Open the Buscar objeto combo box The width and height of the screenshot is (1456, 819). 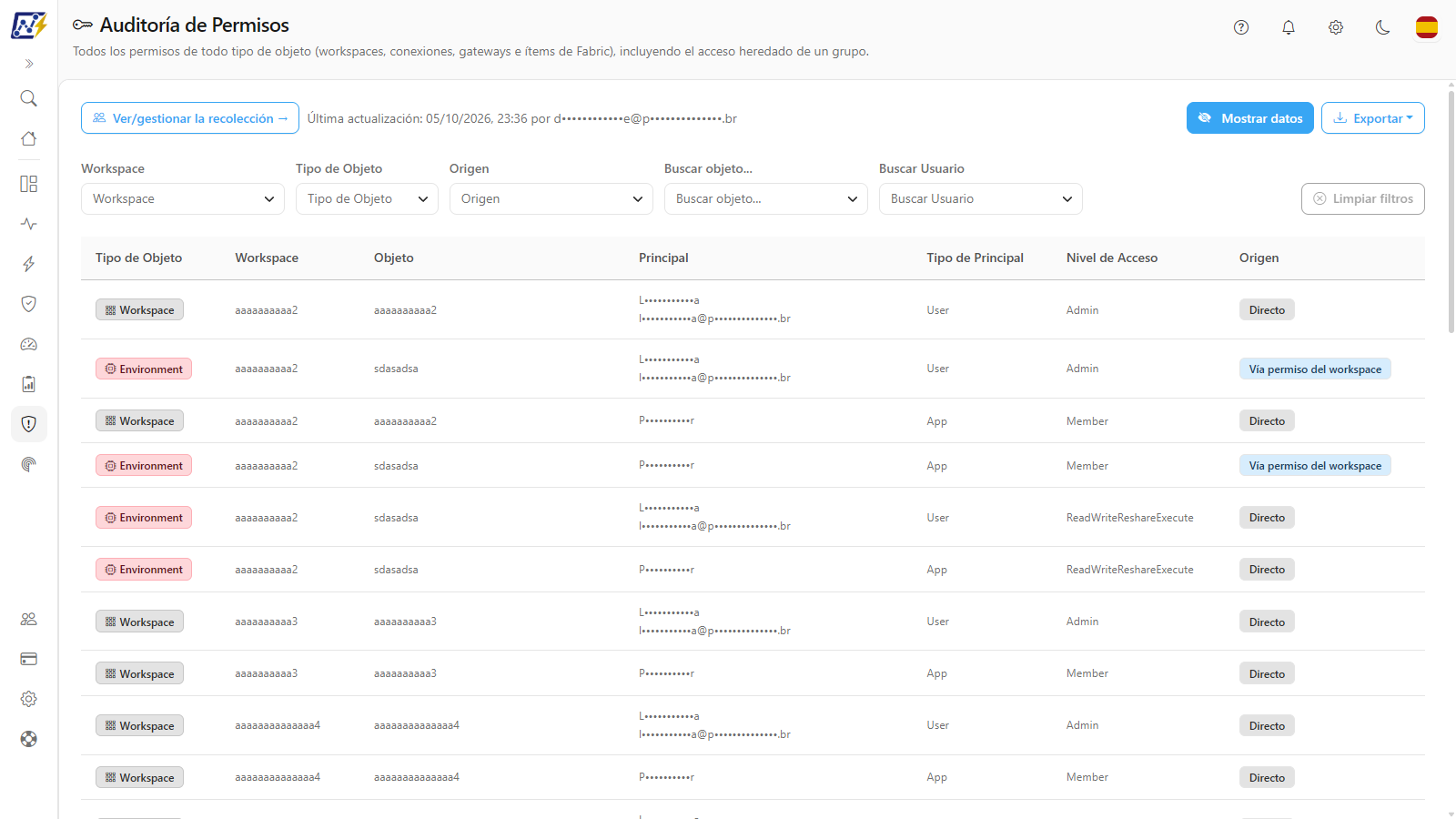766,199
